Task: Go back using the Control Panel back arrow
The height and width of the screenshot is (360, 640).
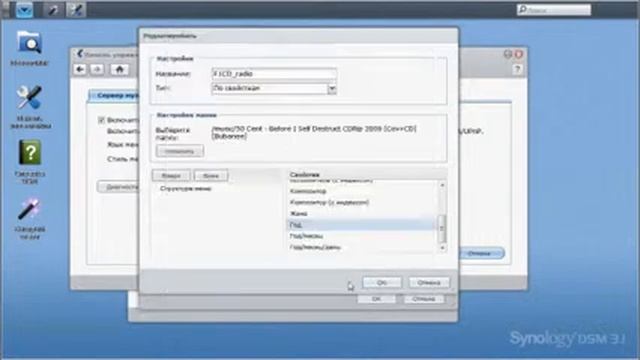Action: (80, 69)
